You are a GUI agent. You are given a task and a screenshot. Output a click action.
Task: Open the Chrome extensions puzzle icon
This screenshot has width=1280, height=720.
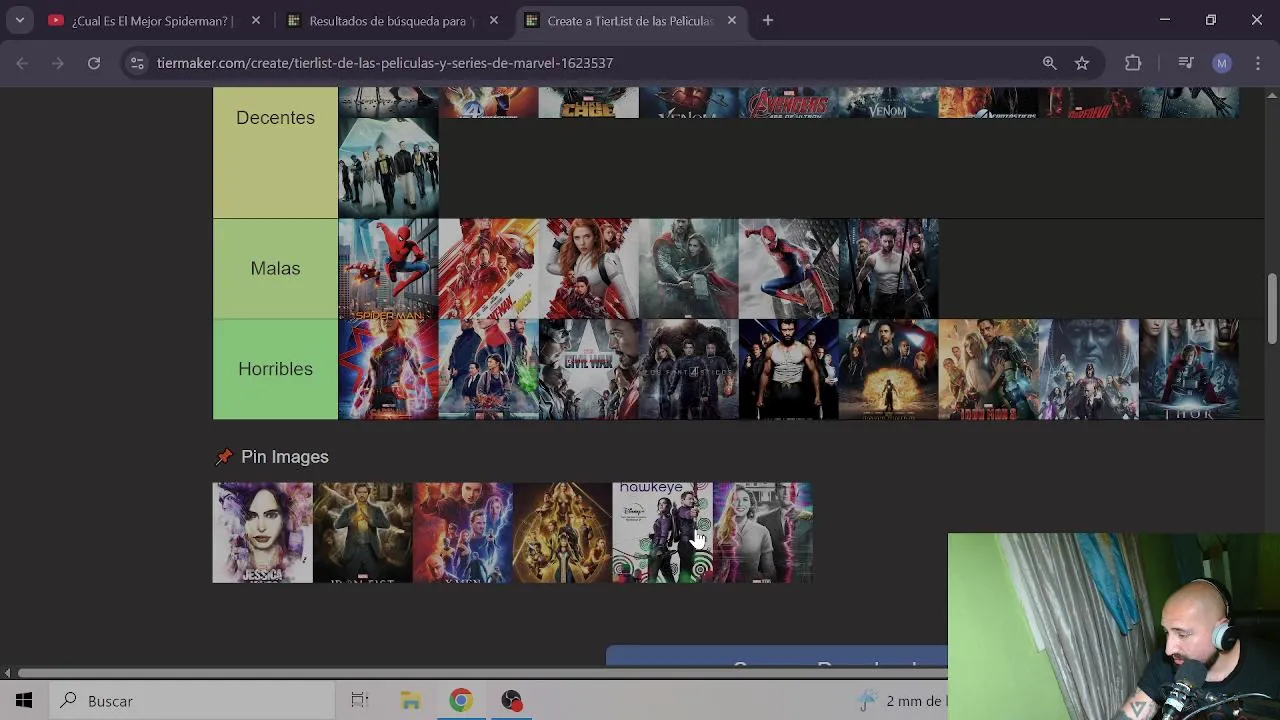coord(1133,63)
